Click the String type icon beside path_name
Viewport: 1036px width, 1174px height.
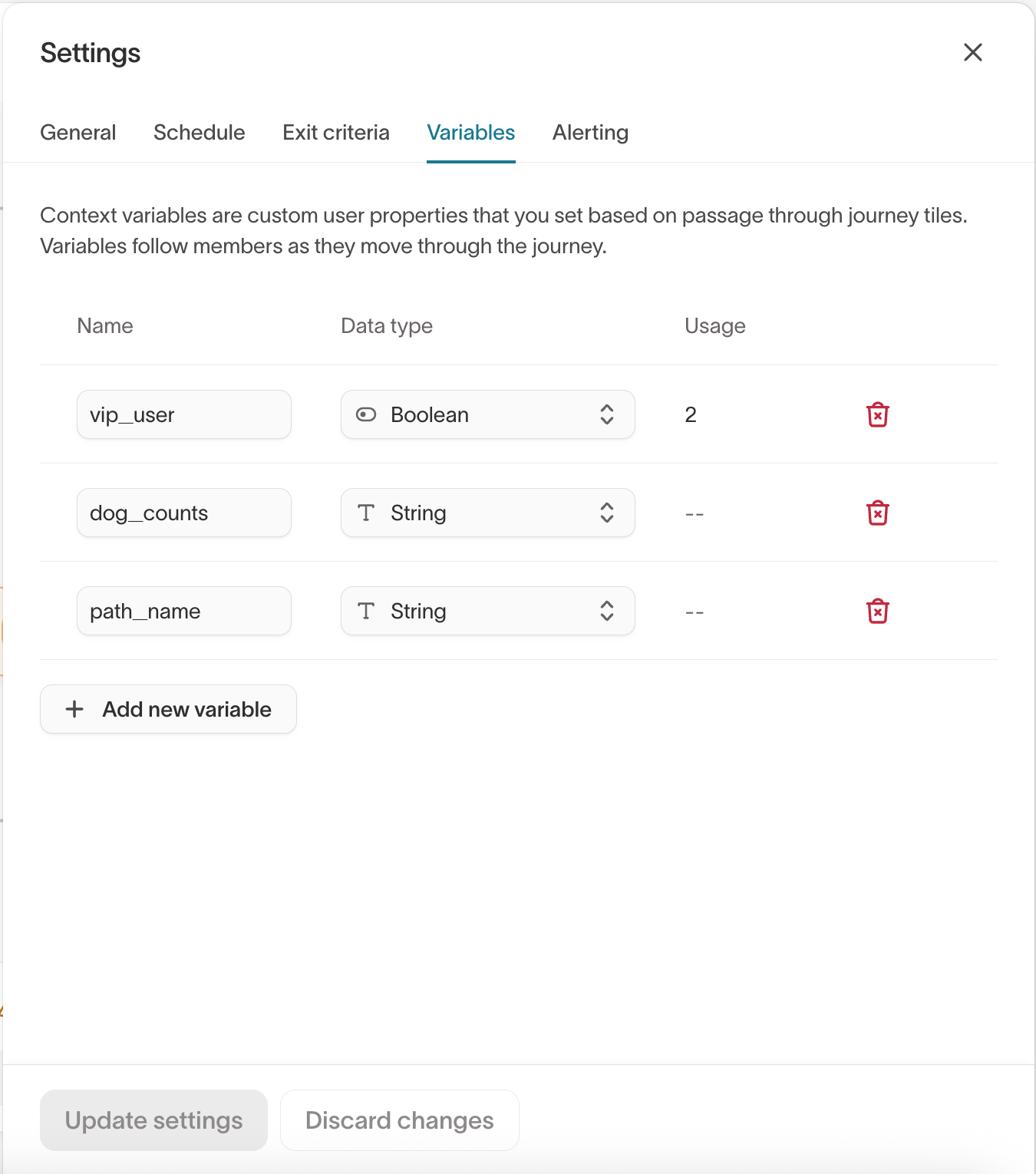[x=366, y=611]
